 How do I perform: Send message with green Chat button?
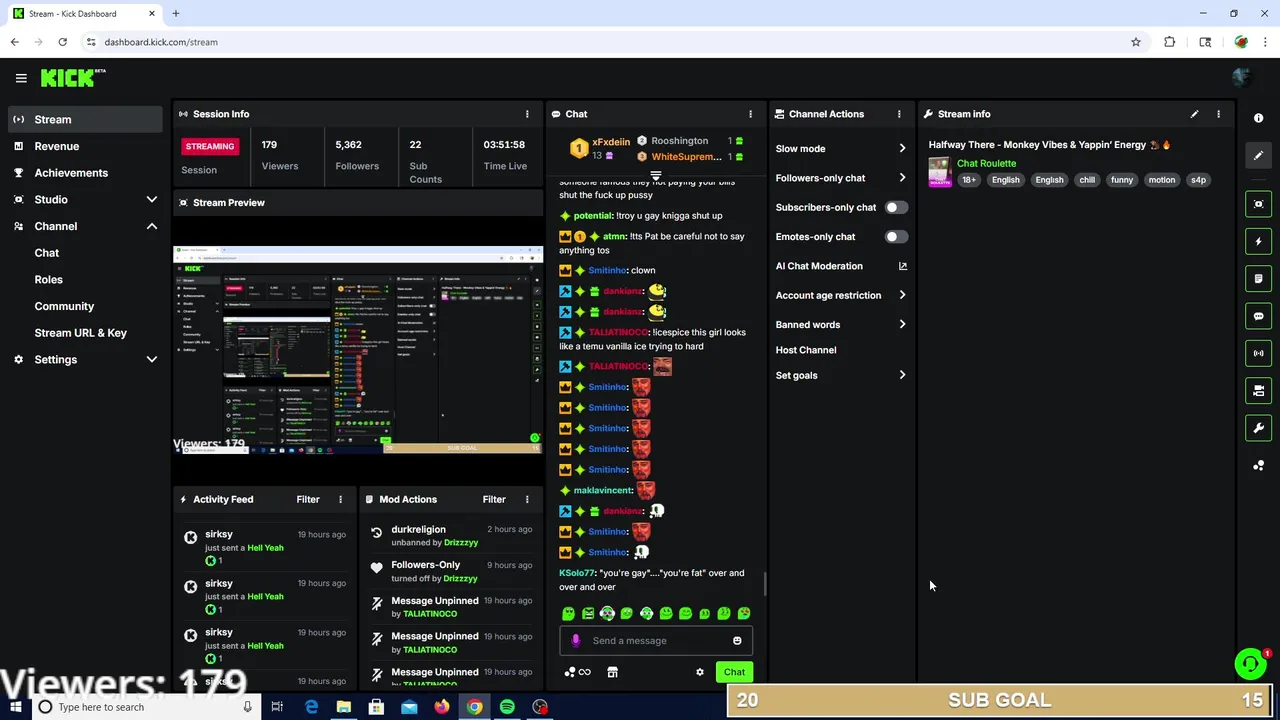pos(734,672)
